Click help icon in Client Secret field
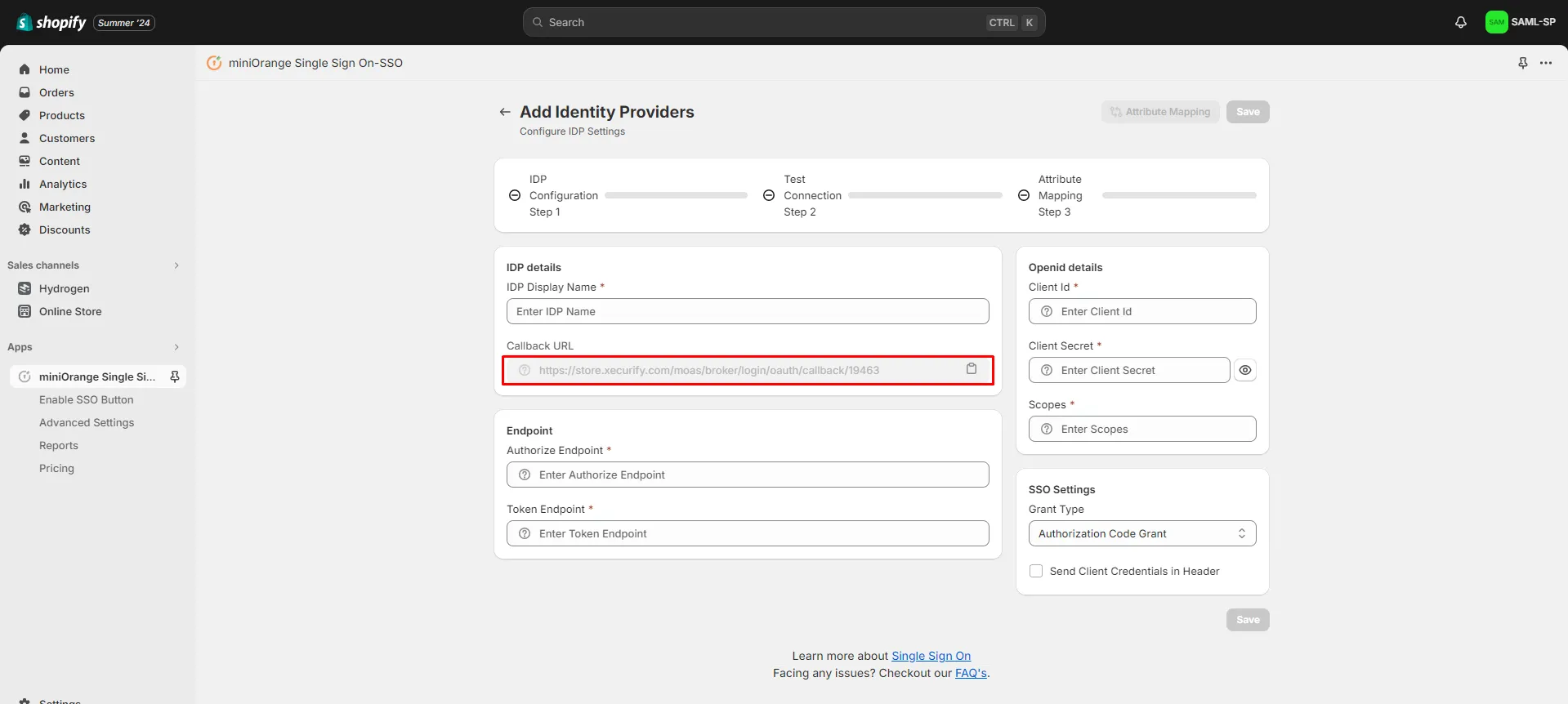Image resolution: width=1568 pixels, height=704 pixels. pyautogui.click(x=1047, y=370)
